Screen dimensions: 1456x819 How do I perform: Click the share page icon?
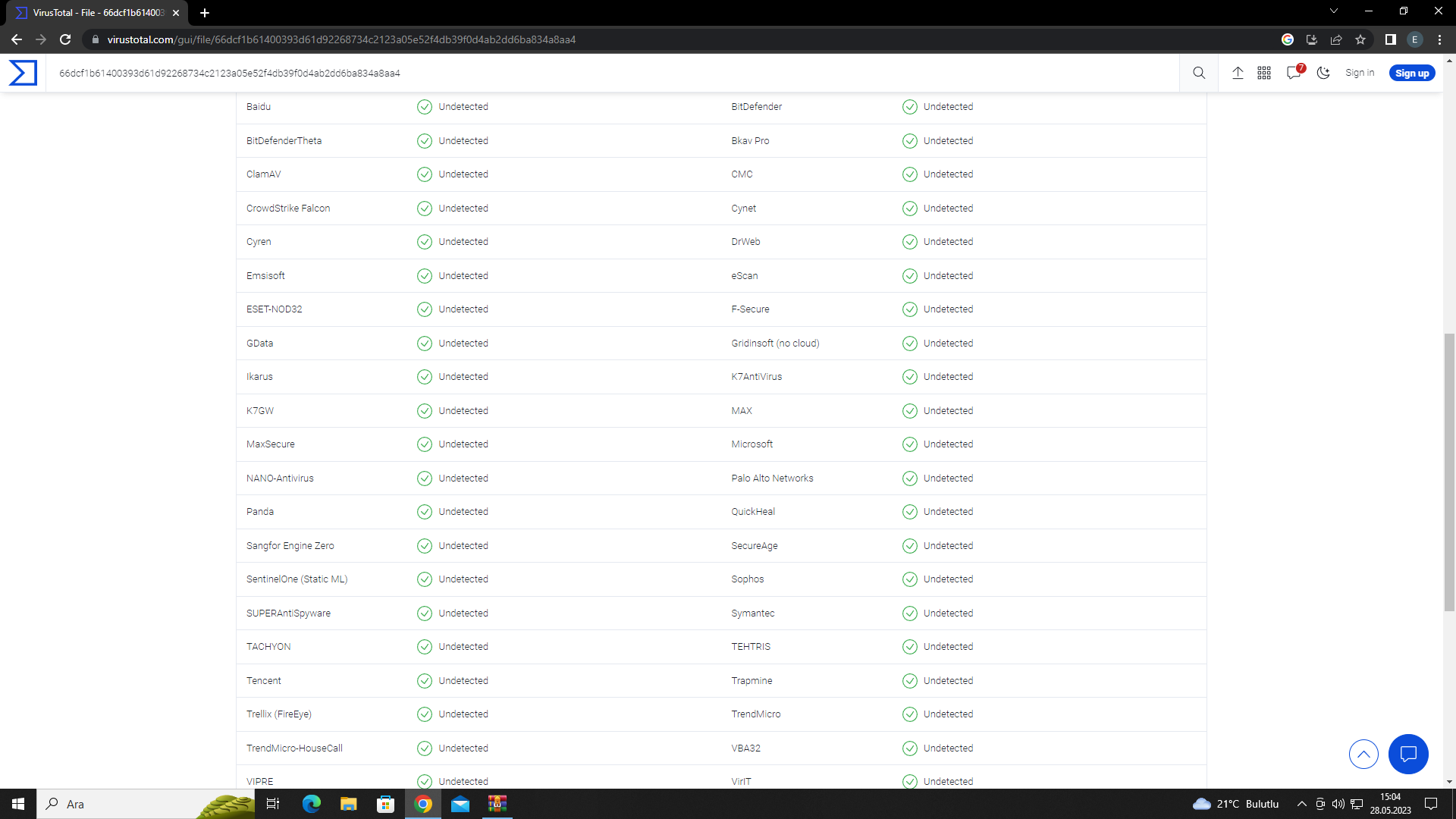point(1336,39)
